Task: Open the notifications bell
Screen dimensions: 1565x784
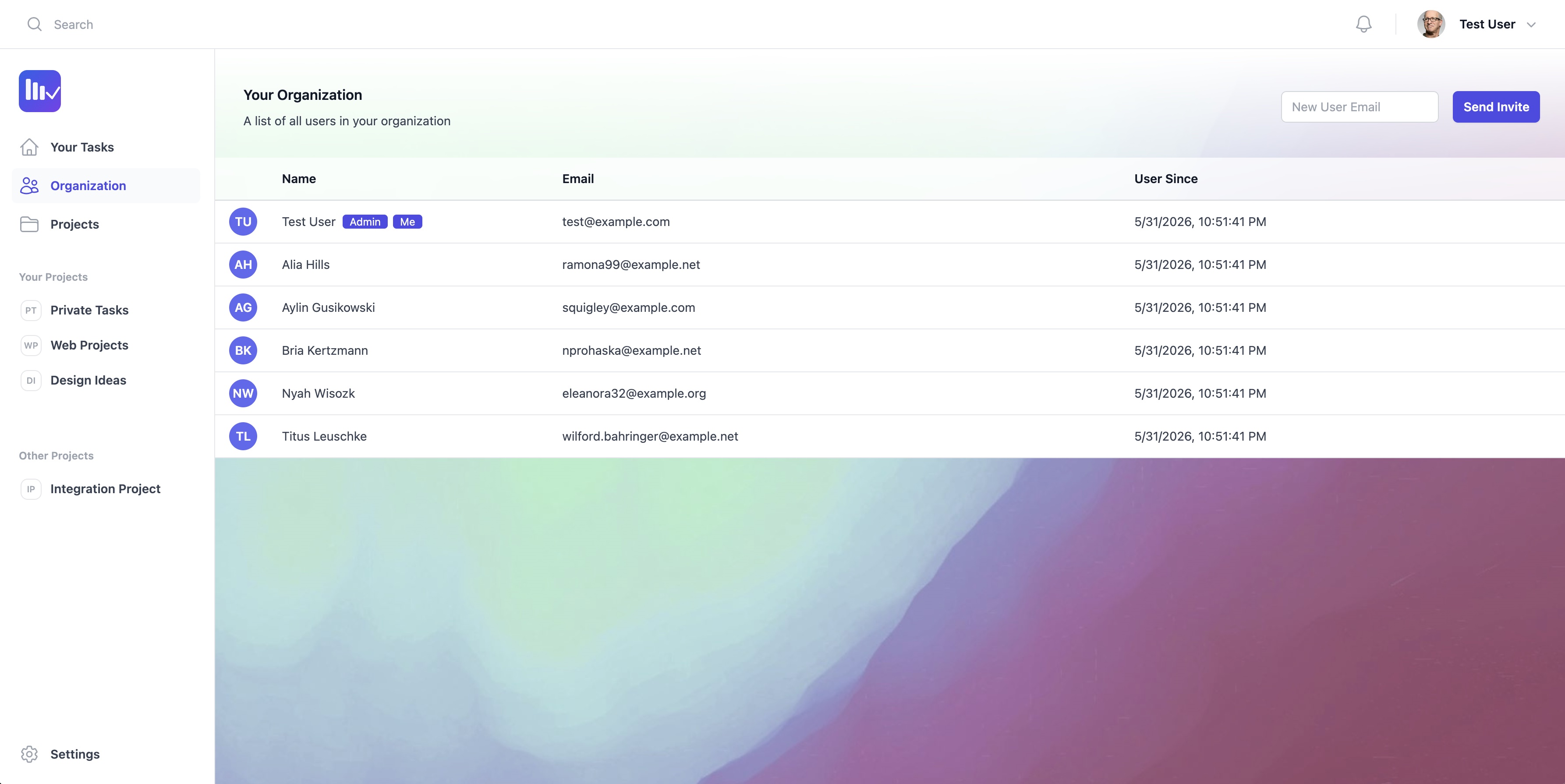Action: tap(1364, 24)
